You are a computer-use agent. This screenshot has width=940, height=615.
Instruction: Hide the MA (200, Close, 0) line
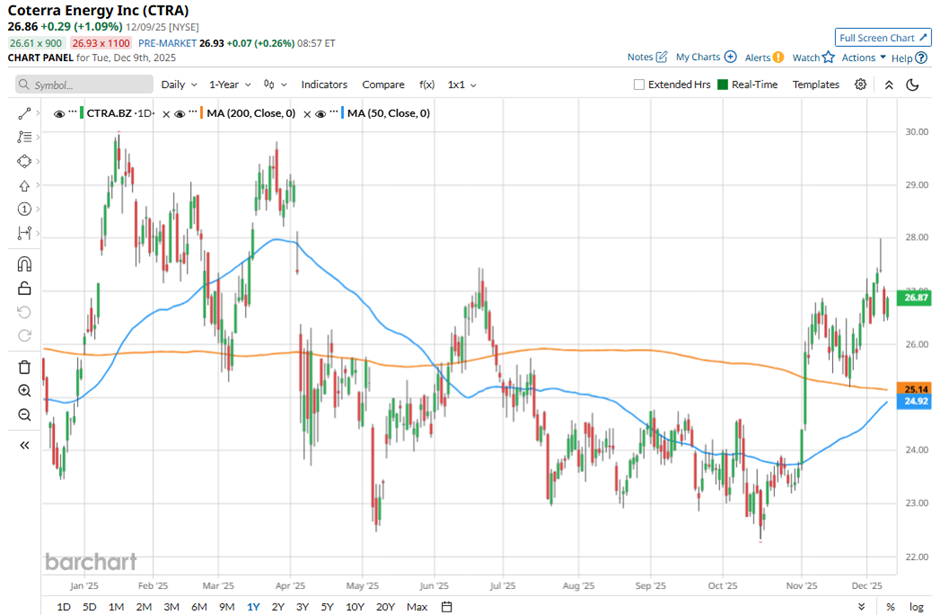pos(180,114)
